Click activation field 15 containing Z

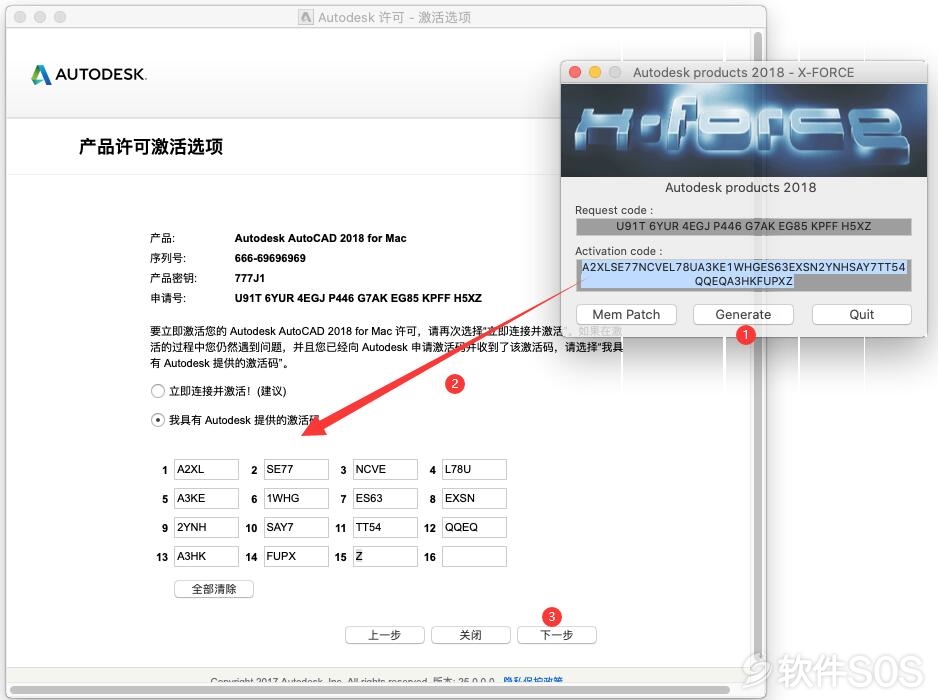(385, 556)
